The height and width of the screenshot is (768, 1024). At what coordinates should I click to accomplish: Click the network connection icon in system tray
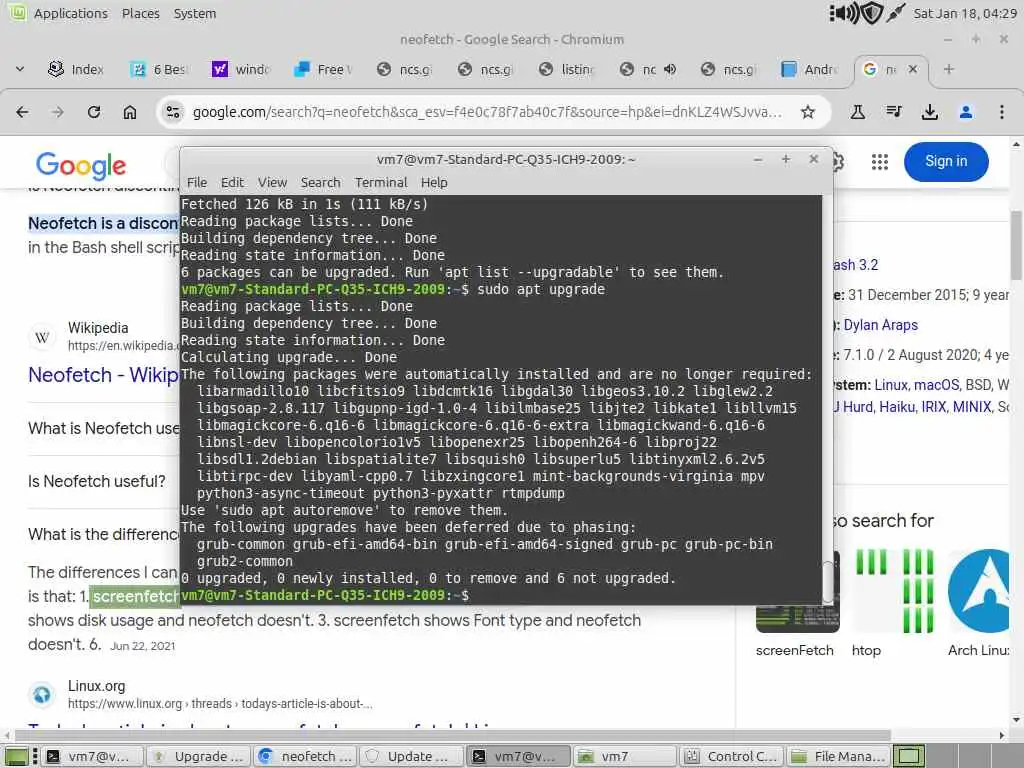(x=895, y=13)
